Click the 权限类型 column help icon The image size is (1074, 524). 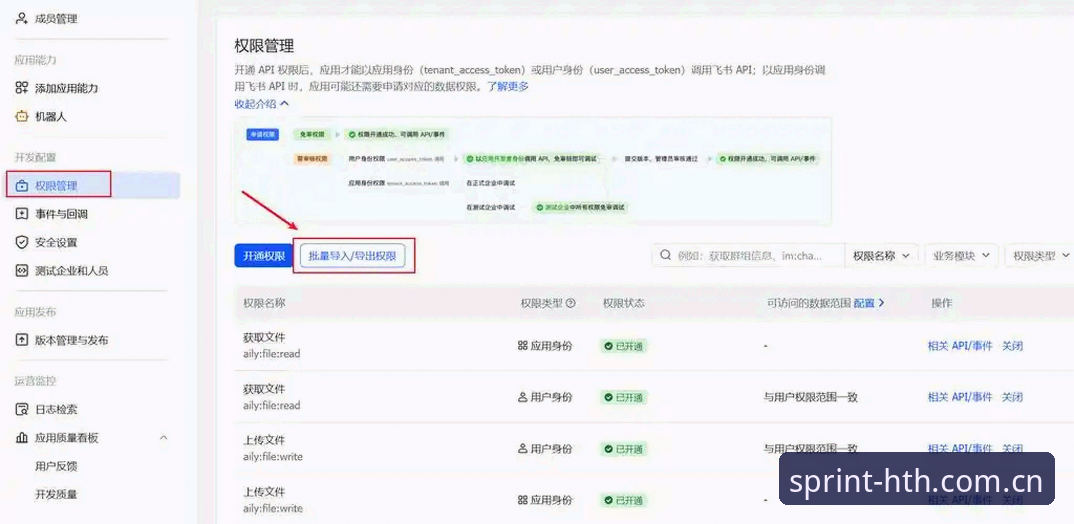571,303
